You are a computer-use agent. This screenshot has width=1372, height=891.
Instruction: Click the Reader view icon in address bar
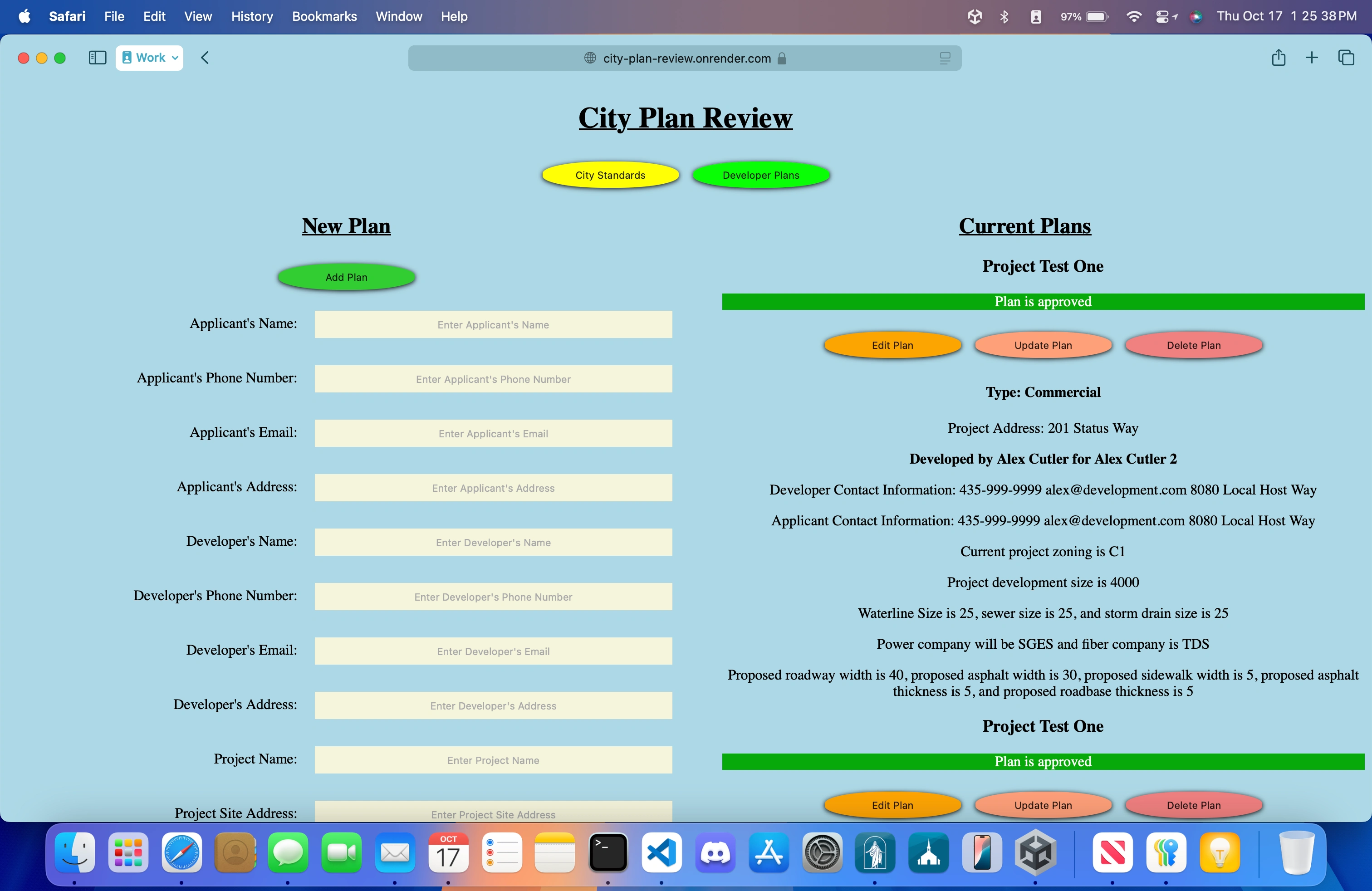(x=944, y=58)
